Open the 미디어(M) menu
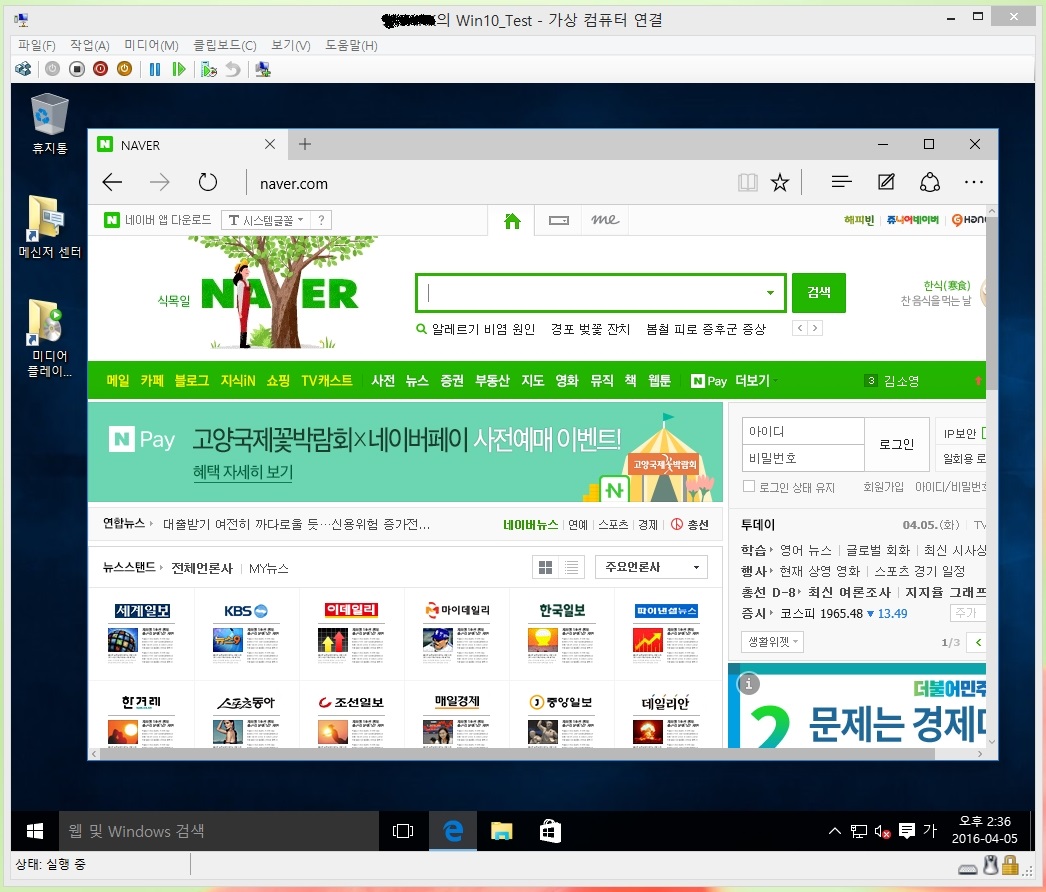The width and height of the screenshot is (1046, 892). (151, 45)
